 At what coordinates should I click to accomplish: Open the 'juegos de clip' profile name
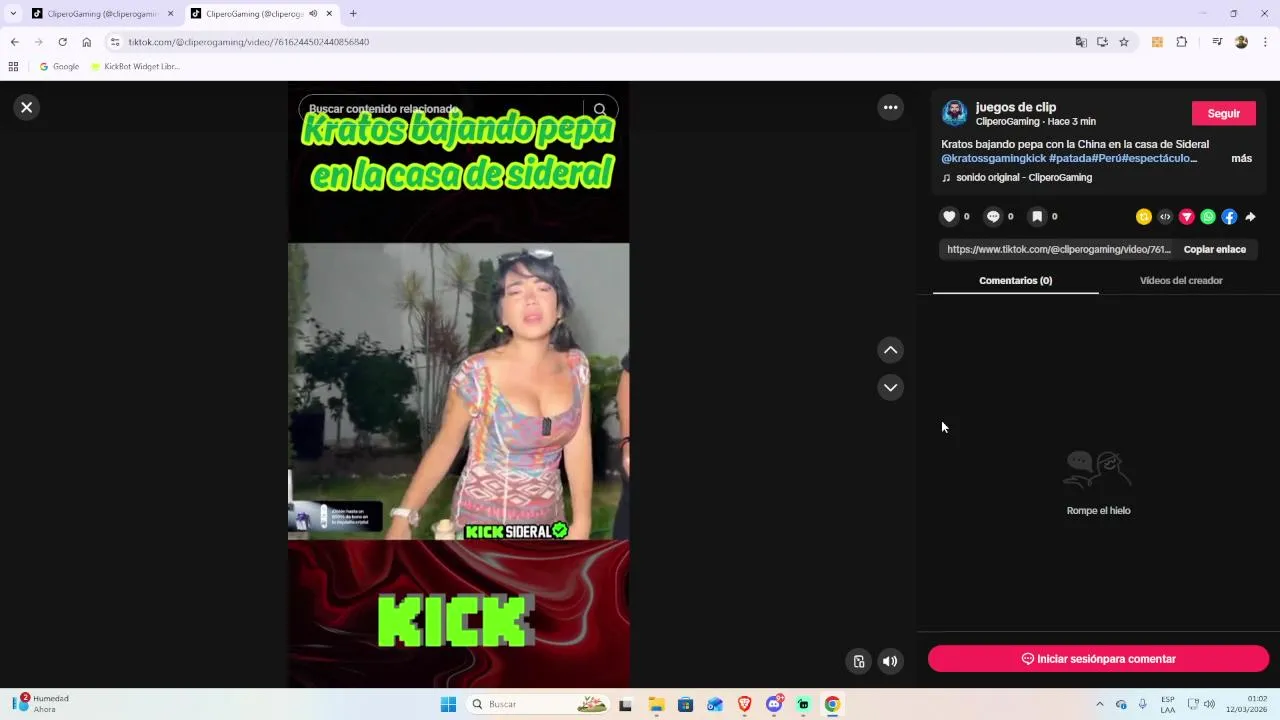click(x=1016, y=107)
